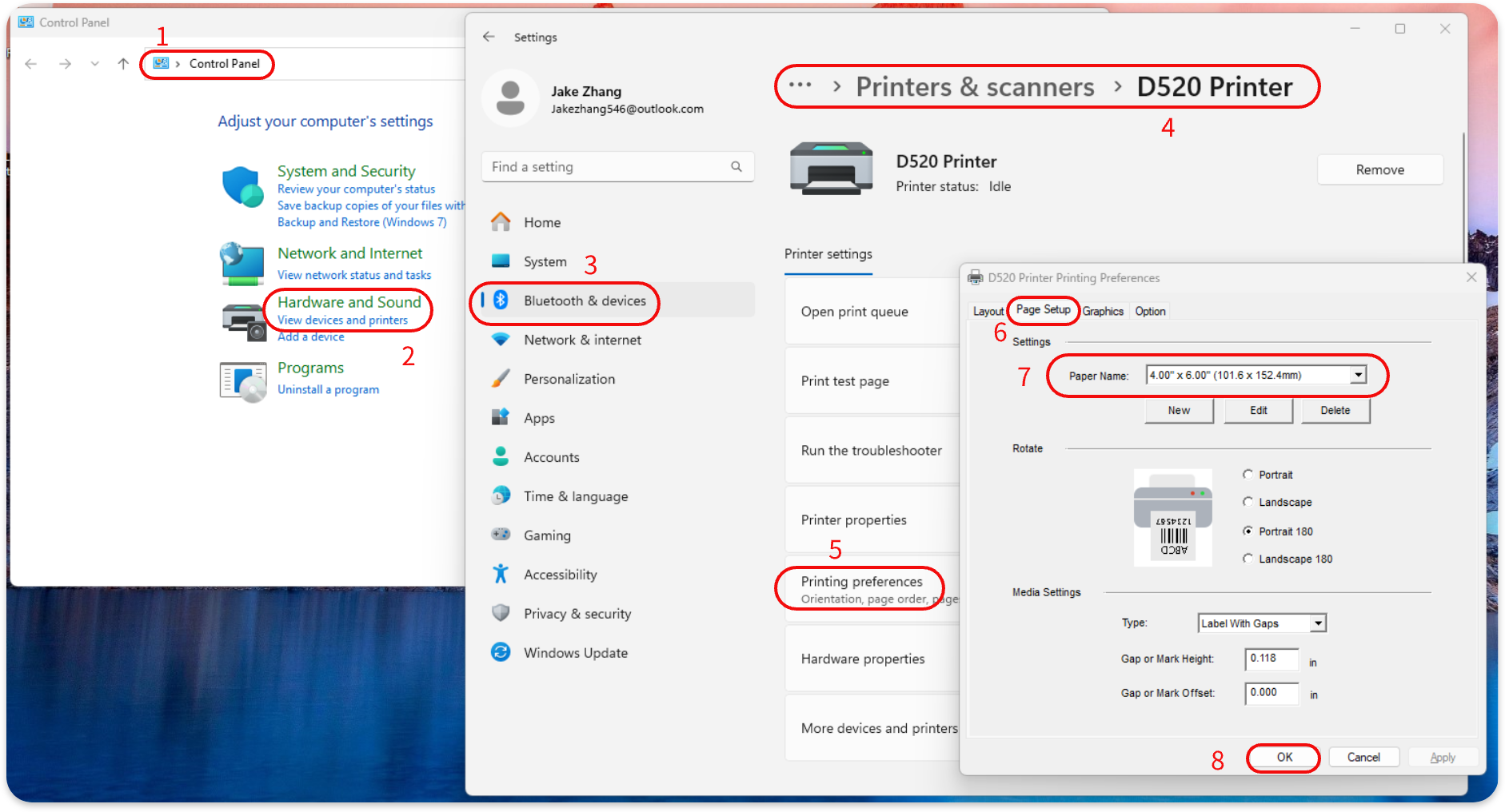Select the Landscape rotation option
The width and height of the screenshot is (1505, 812).
pyautogui.click(x=1248, y=502)
